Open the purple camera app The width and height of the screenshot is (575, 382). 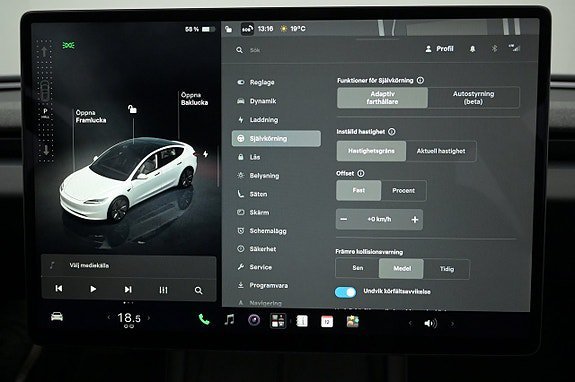(x=254, y=320)
